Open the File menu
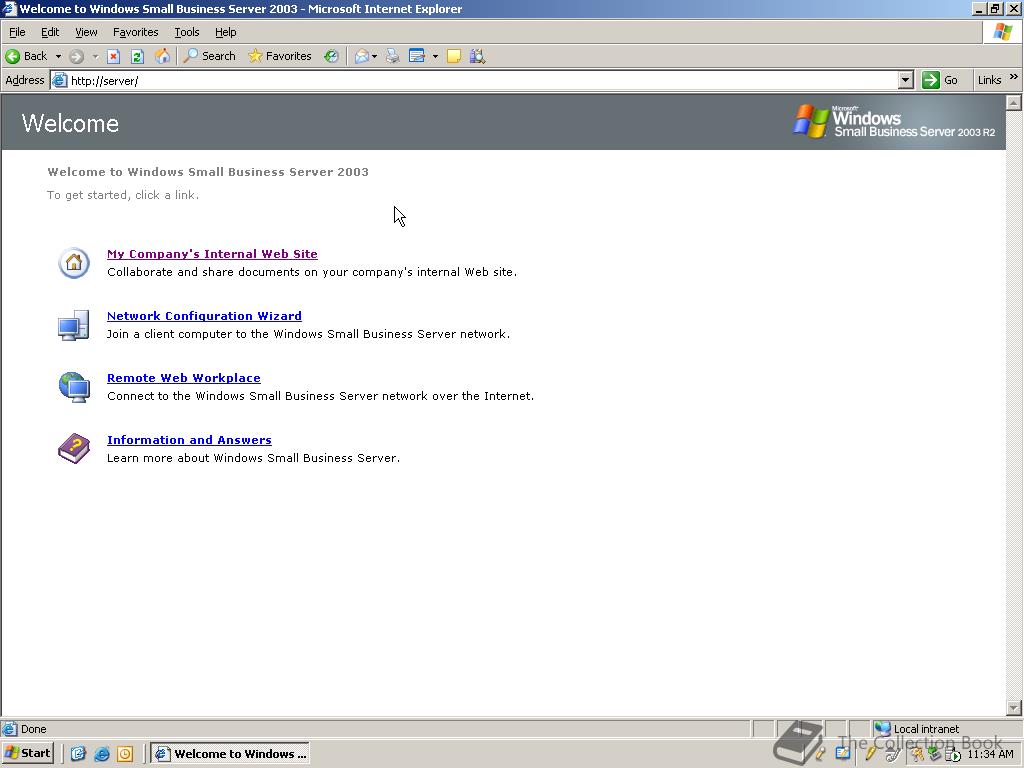 click(x=17, y=32)
